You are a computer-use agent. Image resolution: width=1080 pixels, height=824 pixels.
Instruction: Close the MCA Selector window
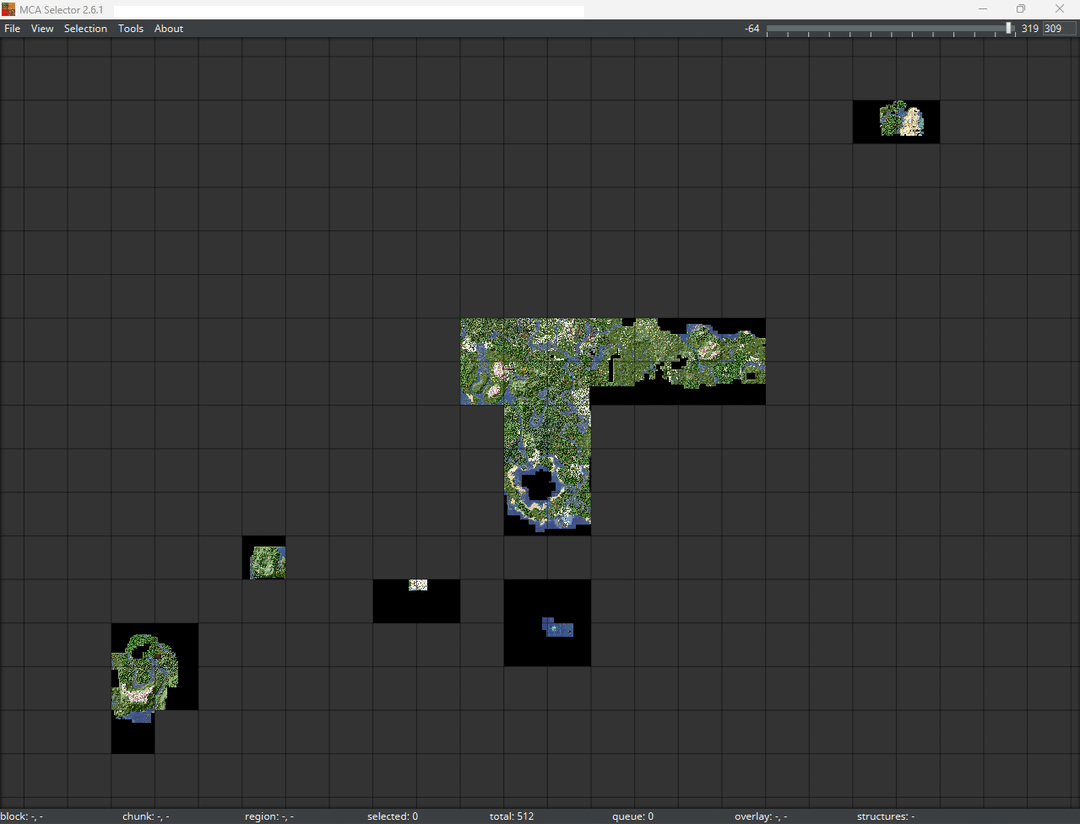click(1060, 9)
